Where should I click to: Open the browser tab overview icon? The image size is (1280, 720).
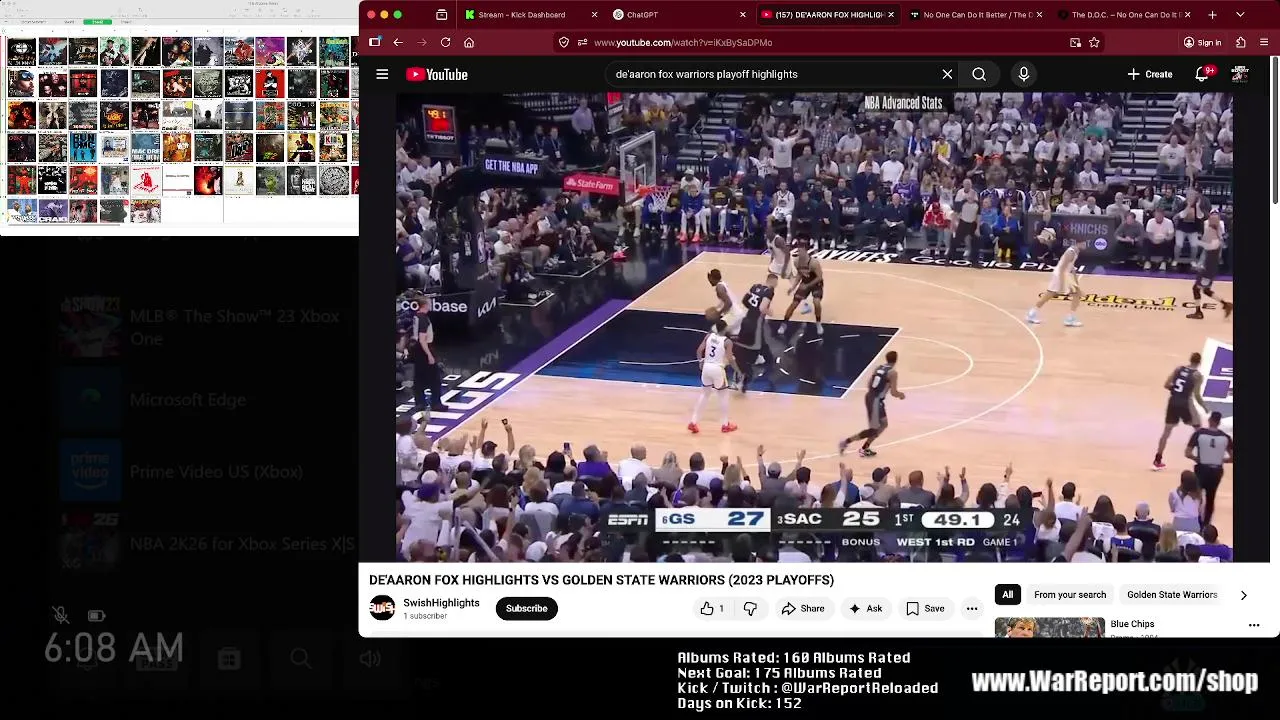pyautogui.click(x=442, y=15)
